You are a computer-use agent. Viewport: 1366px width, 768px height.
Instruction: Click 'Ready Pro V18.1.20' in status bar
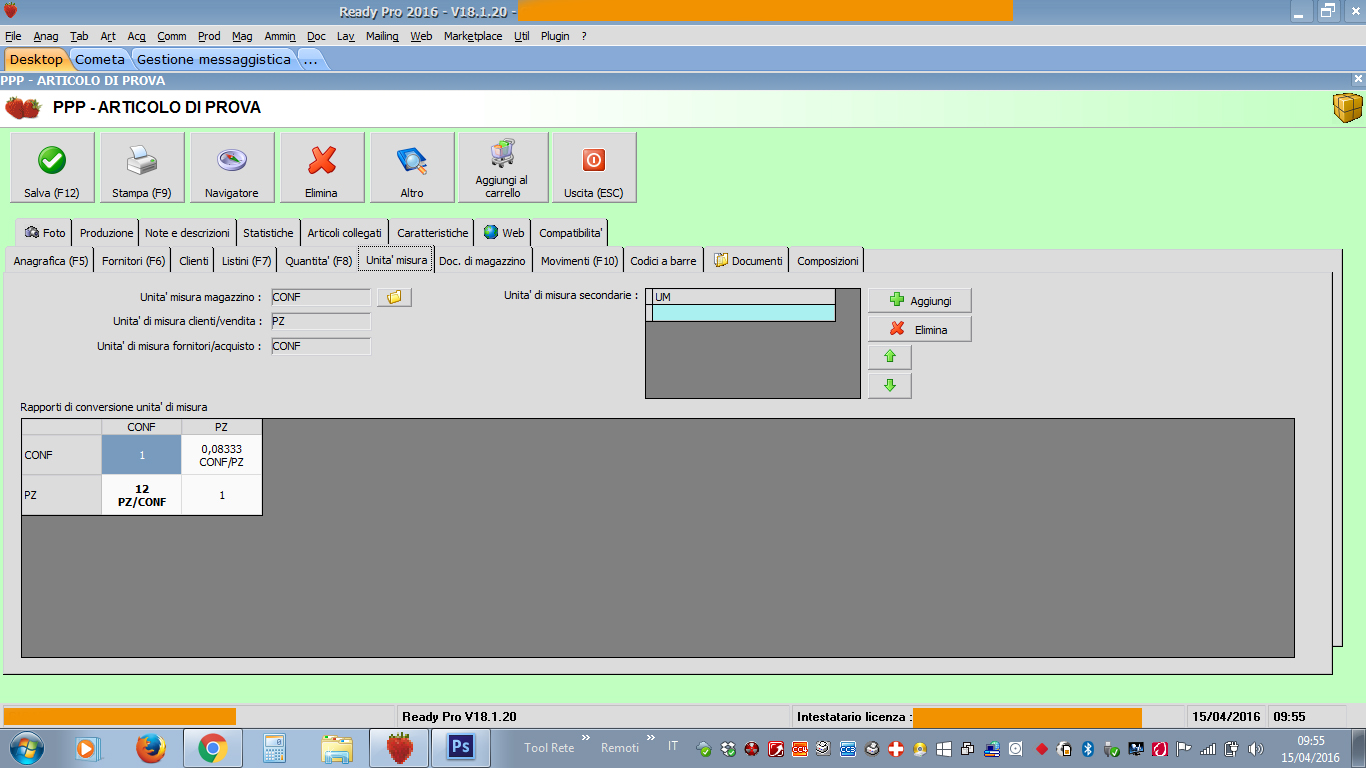459,716
